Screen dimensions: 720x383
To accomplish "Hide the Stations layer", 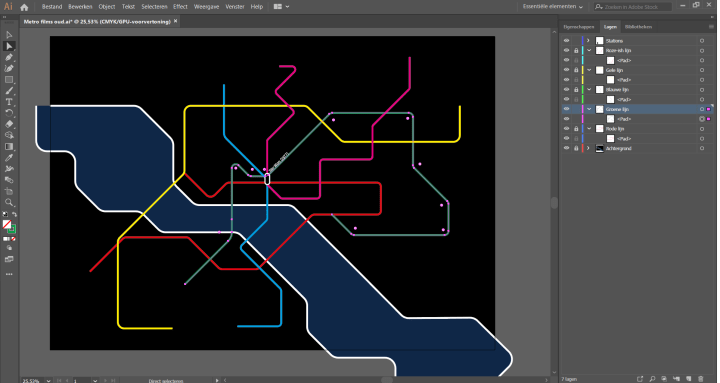I will pyautogui.click(x=566, y=40).
